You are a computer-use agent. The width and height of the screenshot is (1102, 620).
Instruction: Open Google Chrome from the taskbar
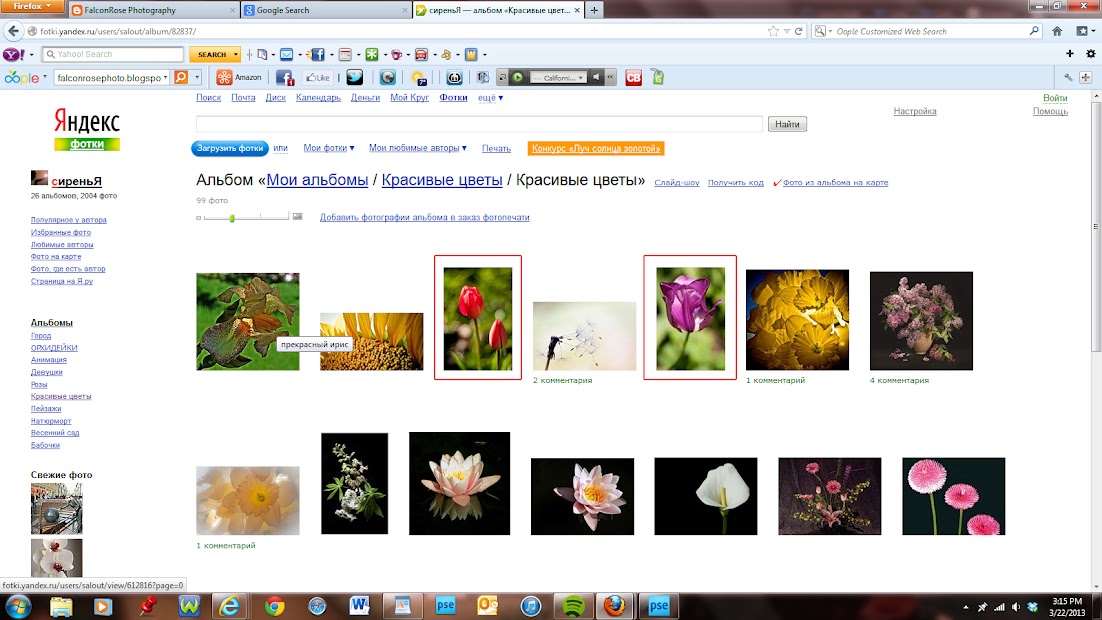pyautogui.click(x=275, y=606)
